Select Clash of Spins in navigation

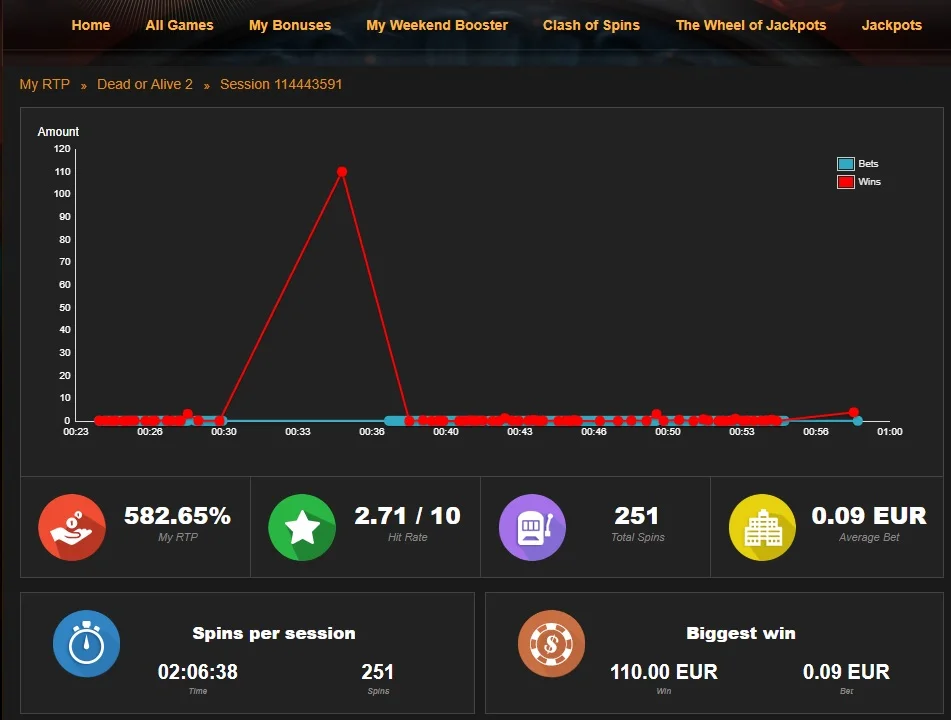591,25
